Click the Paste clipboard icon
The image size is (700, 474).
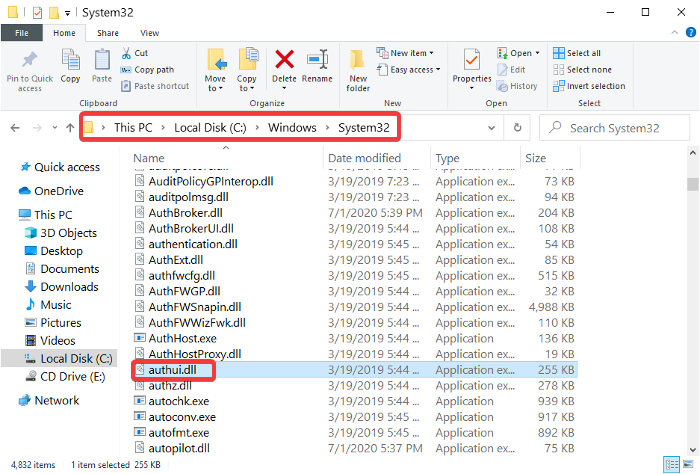102,60
